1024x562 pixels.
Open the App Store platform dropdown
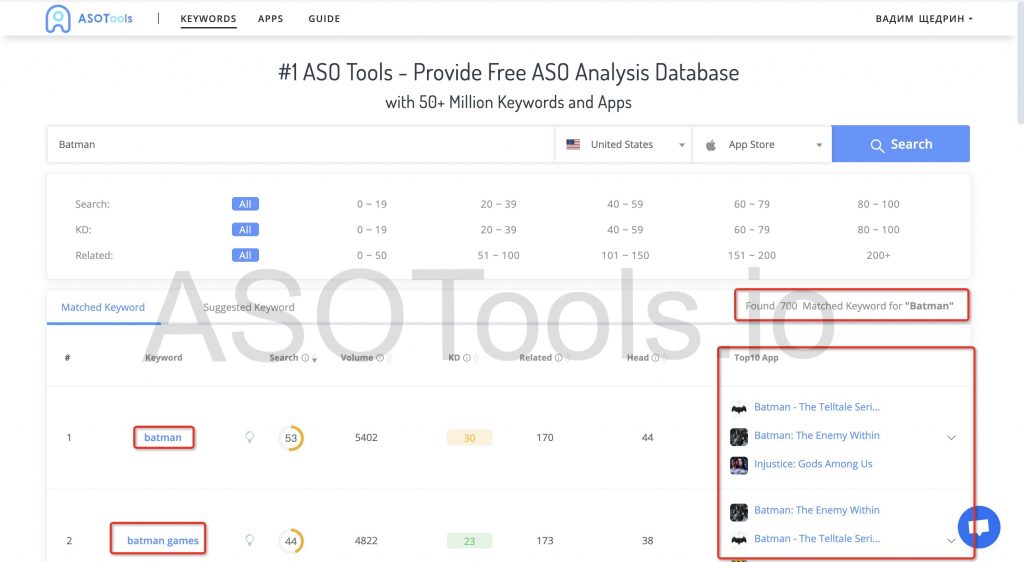pyautogui.click(x=762, y=144)
